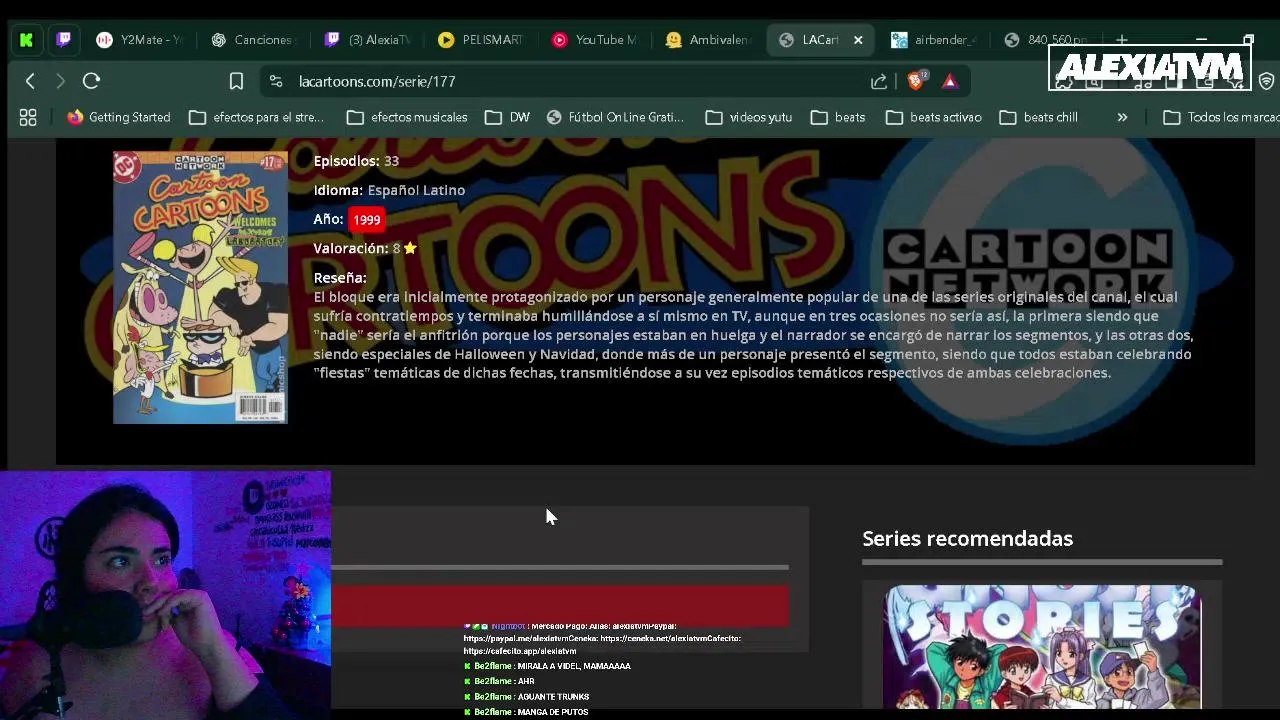
Task: Reload the current page
Action: pos(91,81)
